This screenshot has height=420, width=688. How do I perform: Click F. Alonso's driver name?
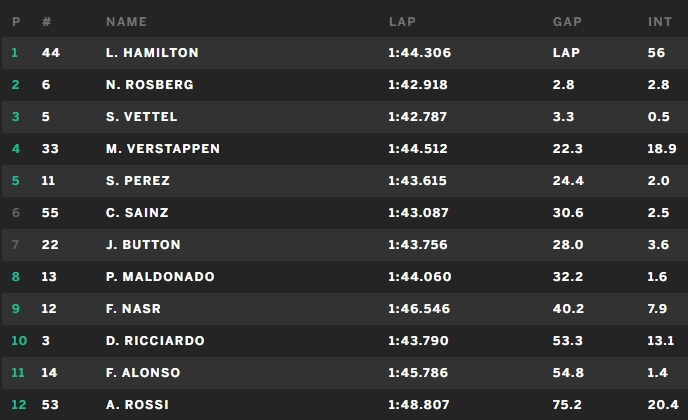pyautogui.click(x=143, y=373)
